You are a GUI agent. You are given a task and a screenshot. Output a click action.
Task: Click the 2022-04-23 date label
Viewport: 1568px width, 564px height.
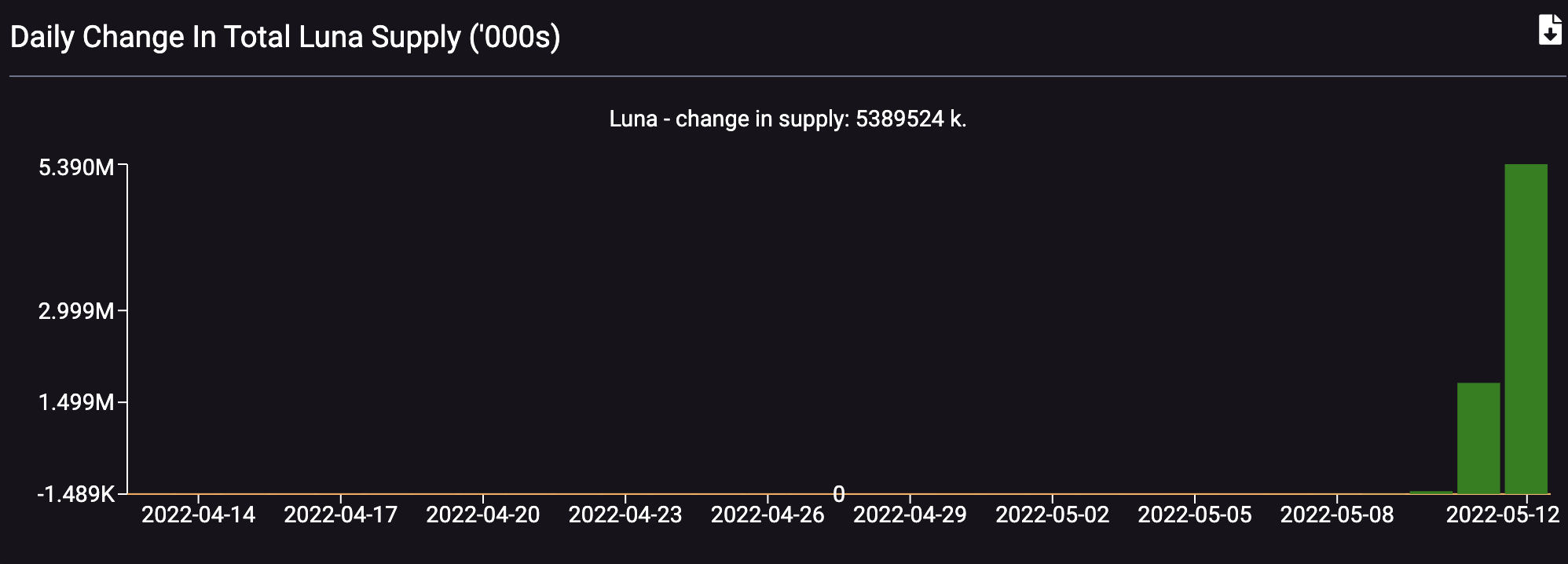click(625, 515)
